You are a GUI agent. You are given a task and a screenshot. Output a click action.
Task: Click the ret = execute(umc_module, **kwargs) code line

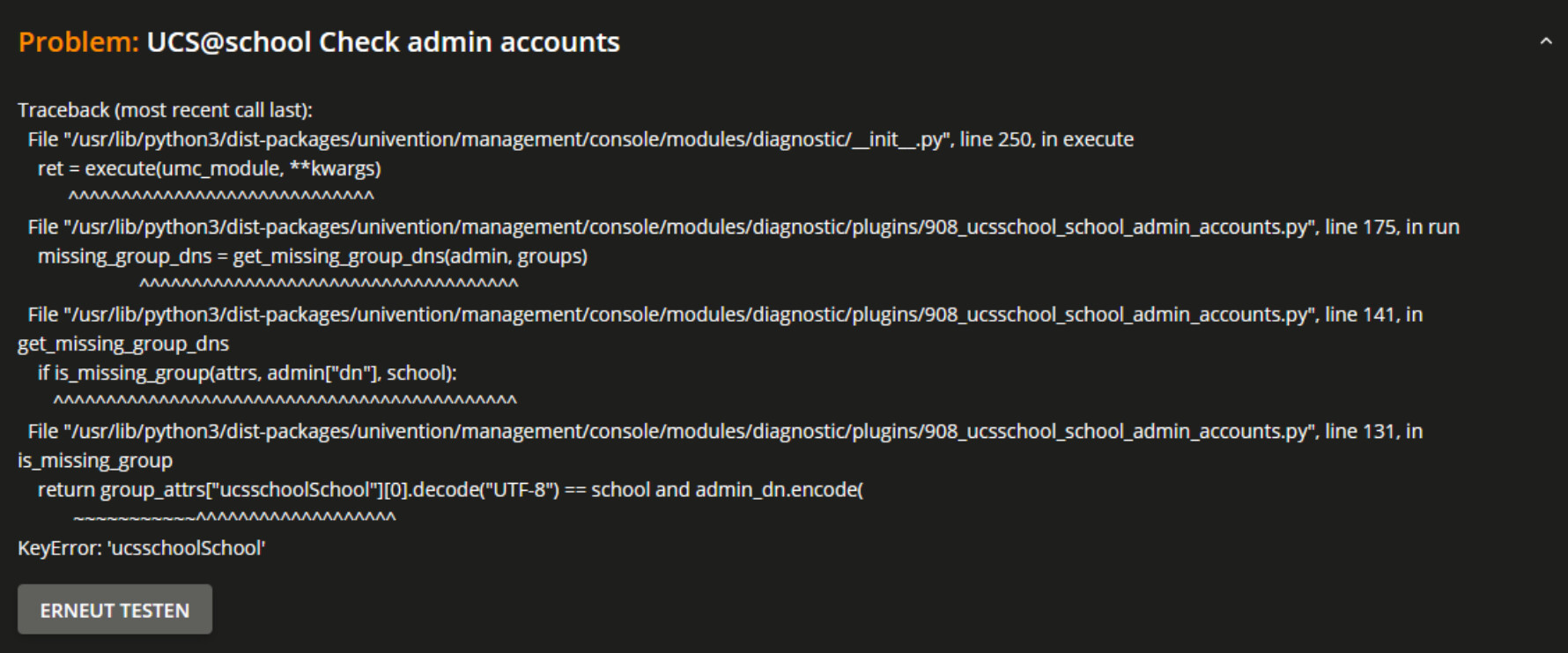point(210,168)
